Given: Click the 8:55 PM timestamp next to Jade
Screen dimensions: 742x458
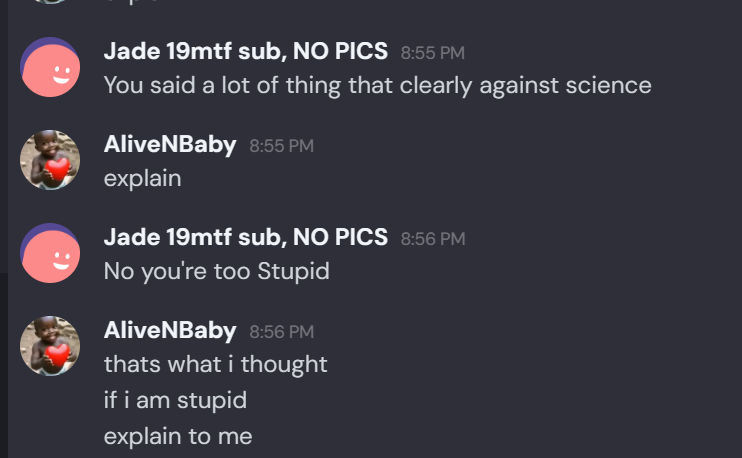Looking at the screenshot, I should pos(432,53).
